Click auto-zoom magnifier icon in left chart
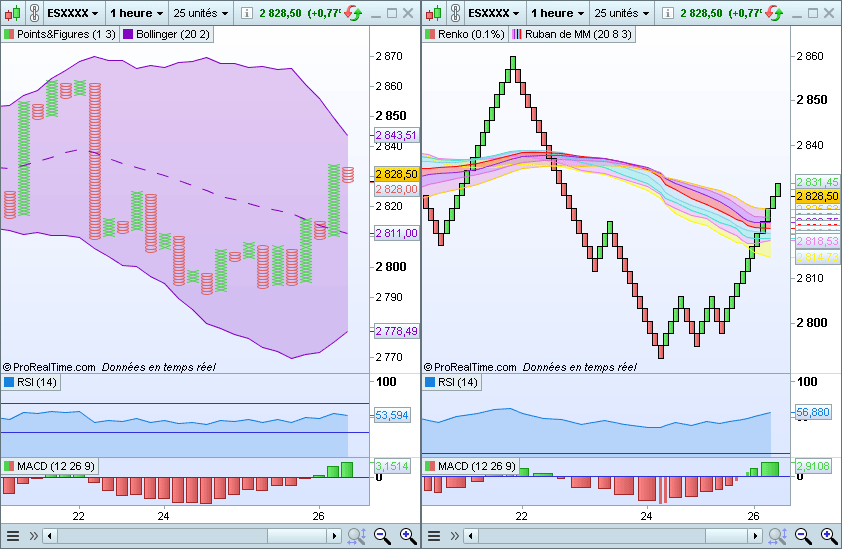This screenshot has width=842, height=549. point(356,536)
